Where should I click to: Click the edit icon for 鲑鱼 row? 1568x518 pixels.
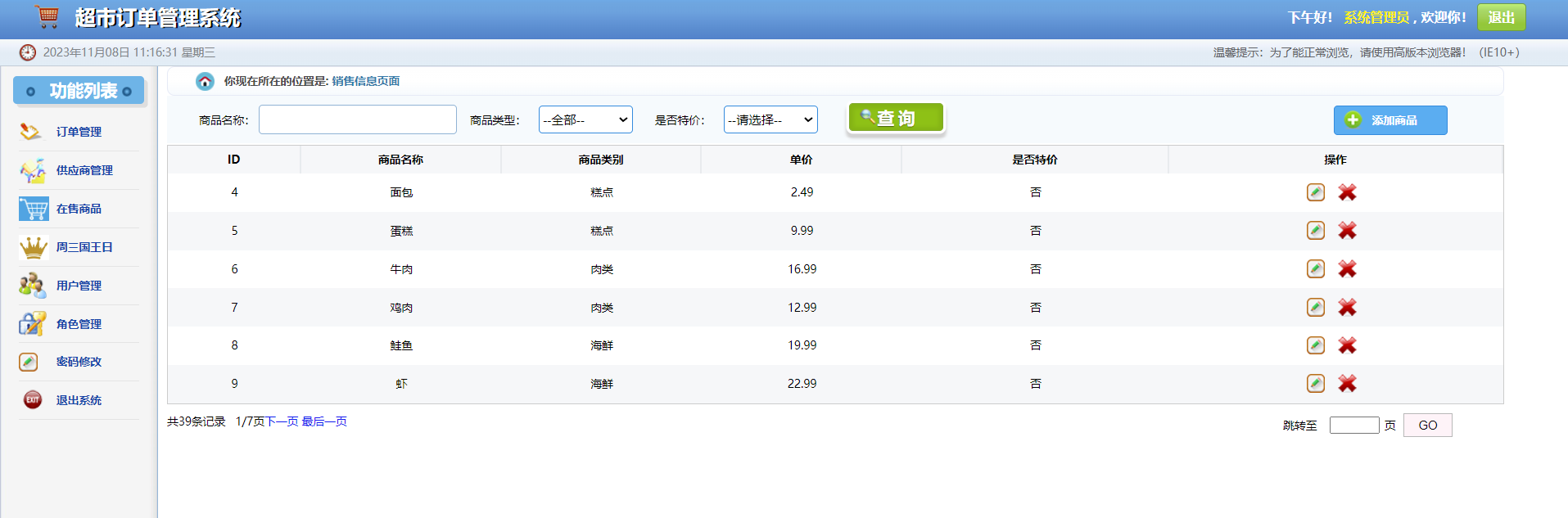1315,345
